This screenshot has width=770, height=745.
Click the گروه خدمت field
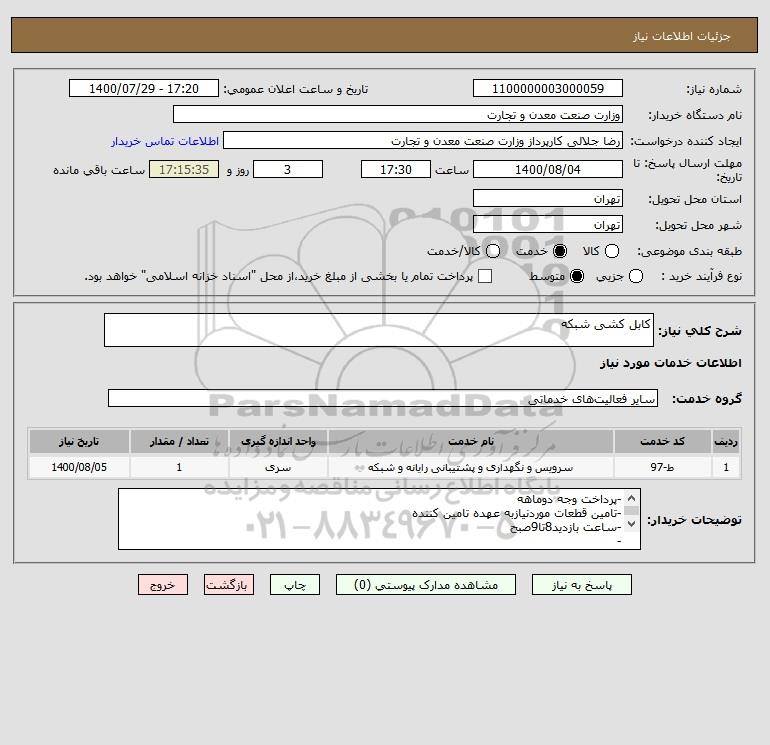(x=383, y=398)
